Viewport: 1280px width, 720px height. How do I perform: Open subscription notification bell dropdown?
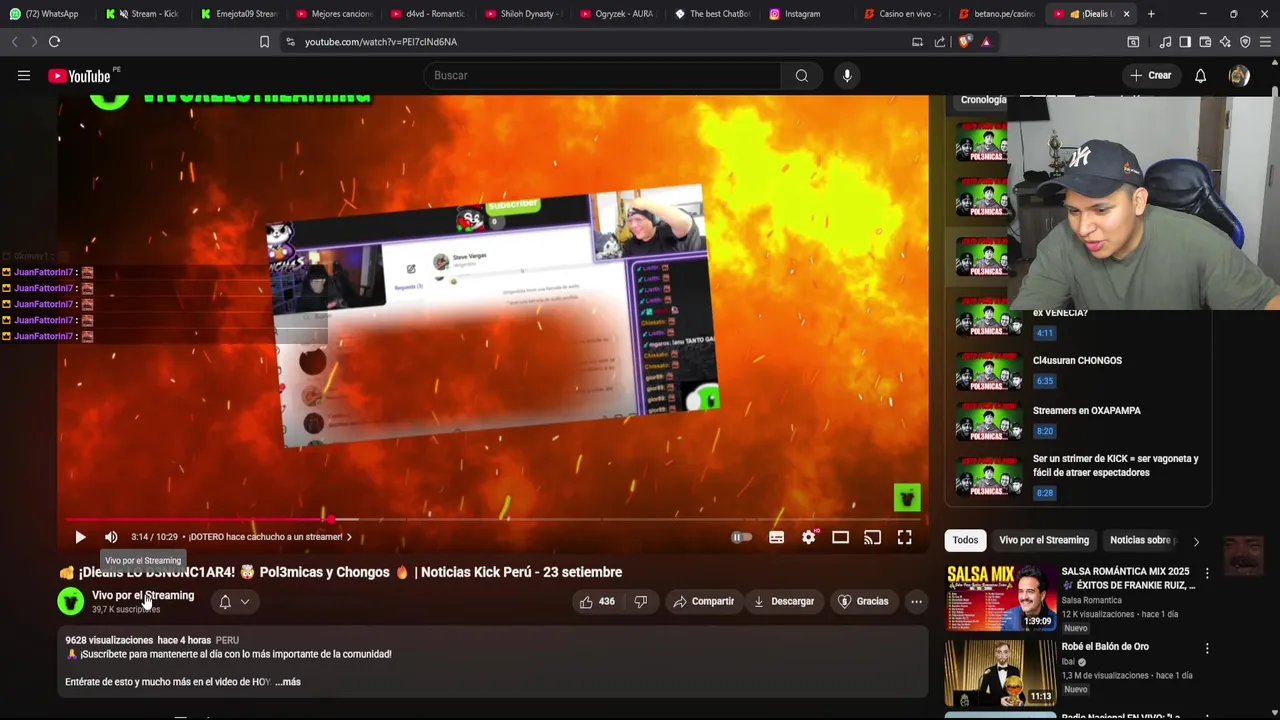click(234, 601)
